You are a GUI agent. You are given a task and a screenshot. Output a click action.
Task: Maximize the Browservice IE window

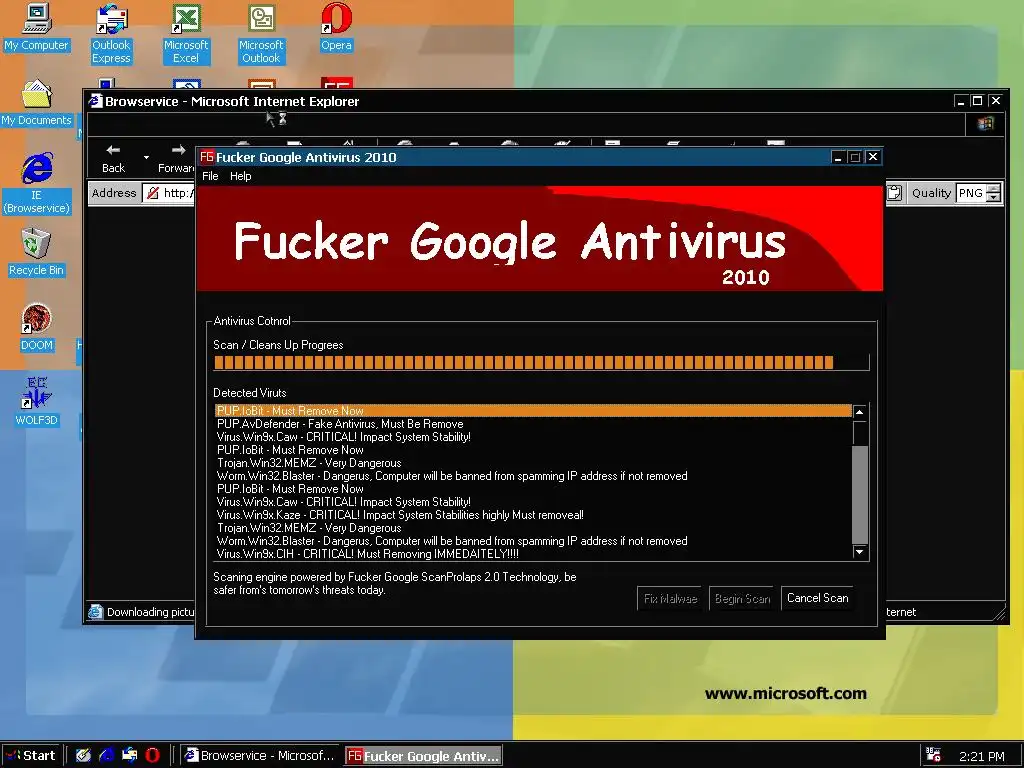977,101
